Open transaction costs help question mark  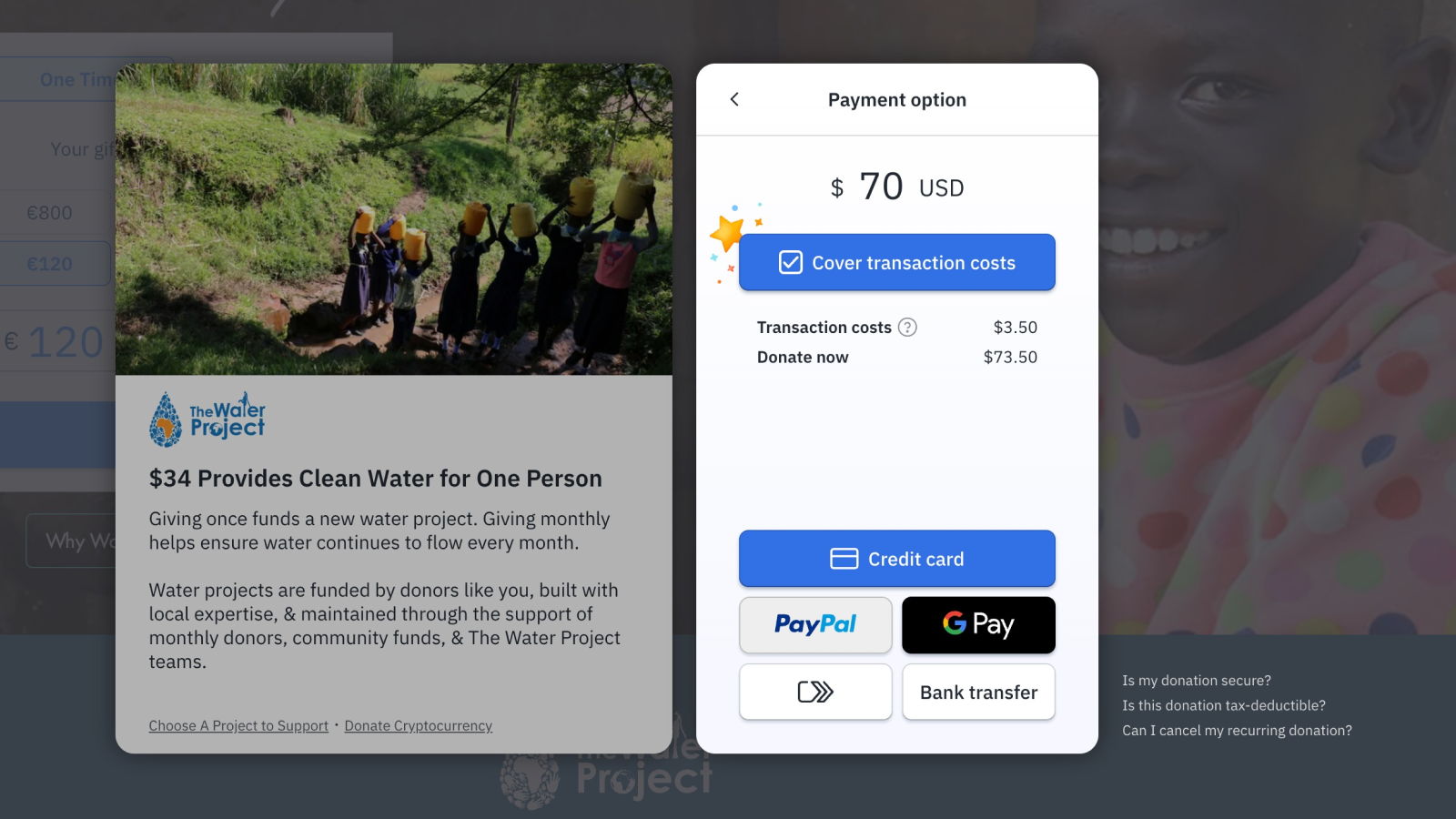[907, 327]
